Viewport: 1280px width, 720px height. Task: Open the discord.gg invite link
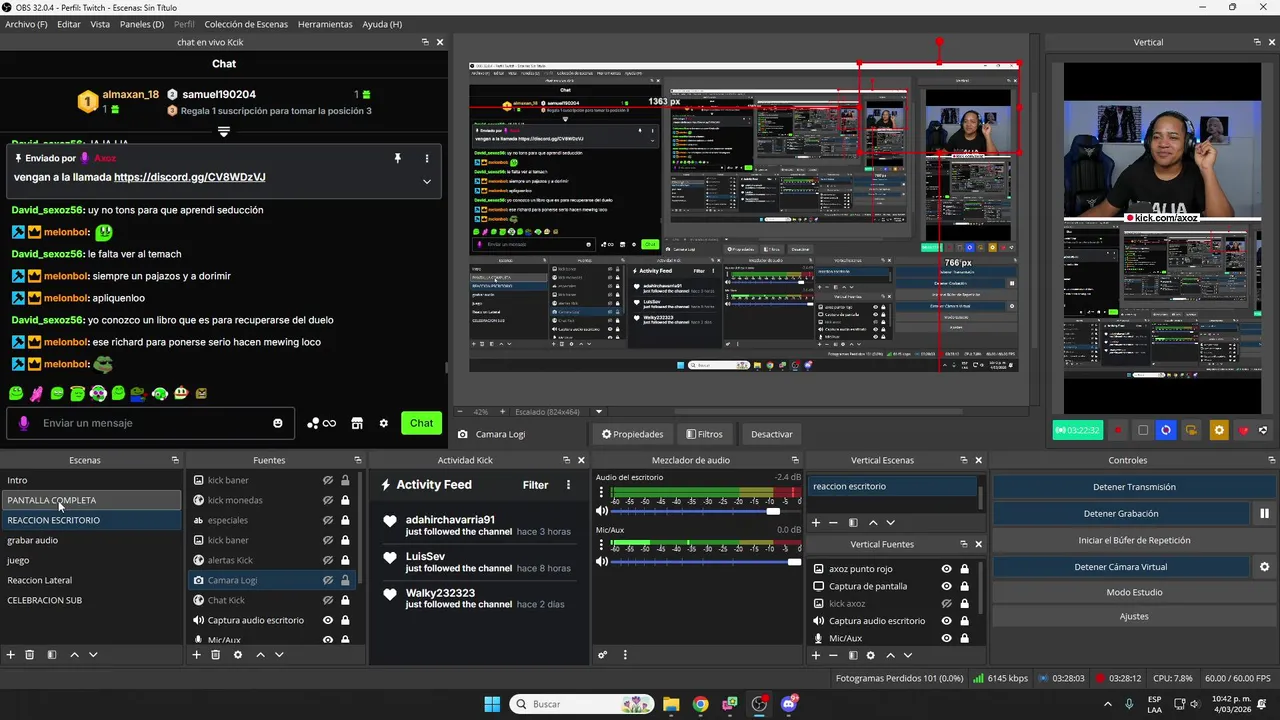[190, 177]
